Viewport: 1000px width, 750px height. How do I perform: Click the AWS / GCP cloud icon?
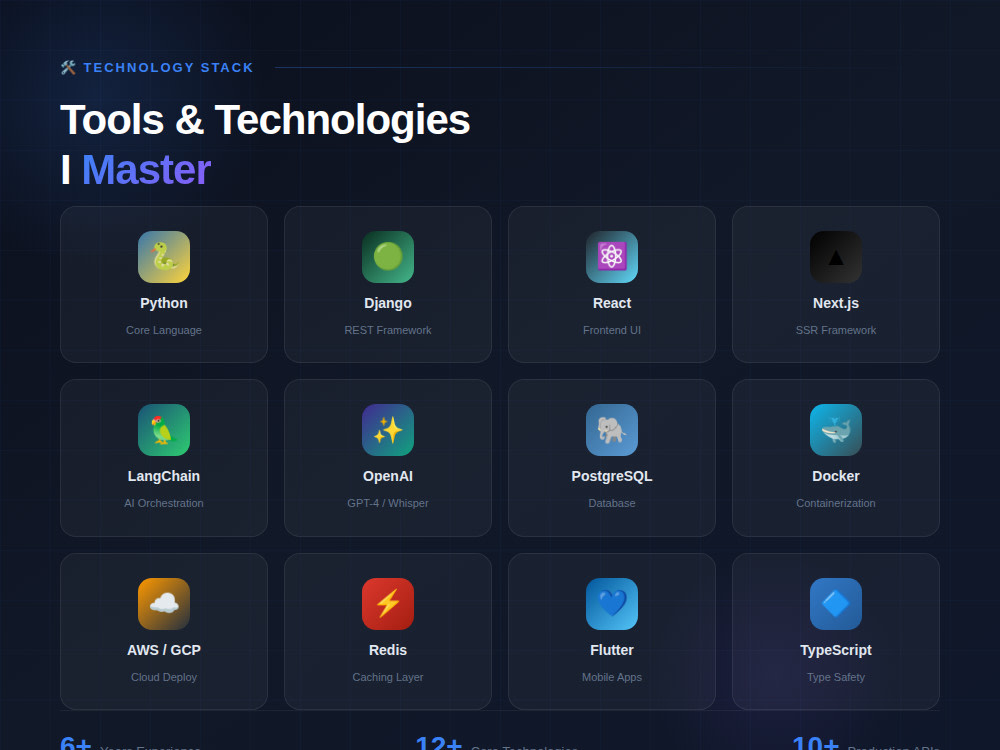(164, 604)
